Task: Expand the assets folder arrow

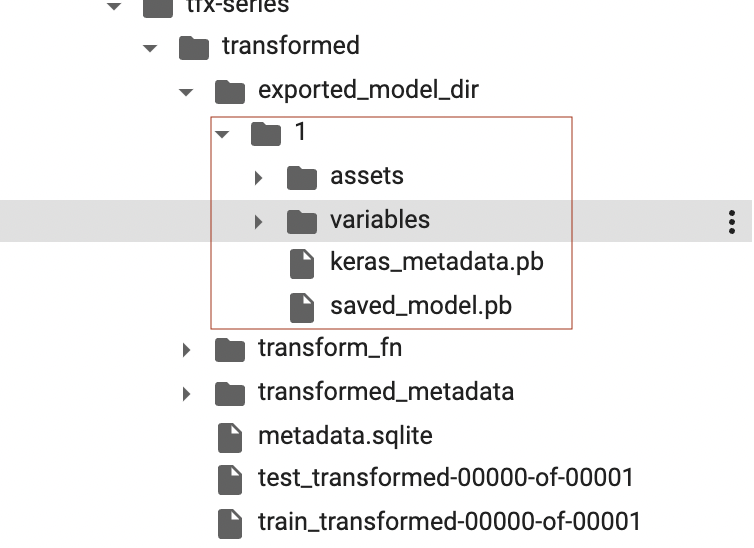Action: (x=258, y=177)
